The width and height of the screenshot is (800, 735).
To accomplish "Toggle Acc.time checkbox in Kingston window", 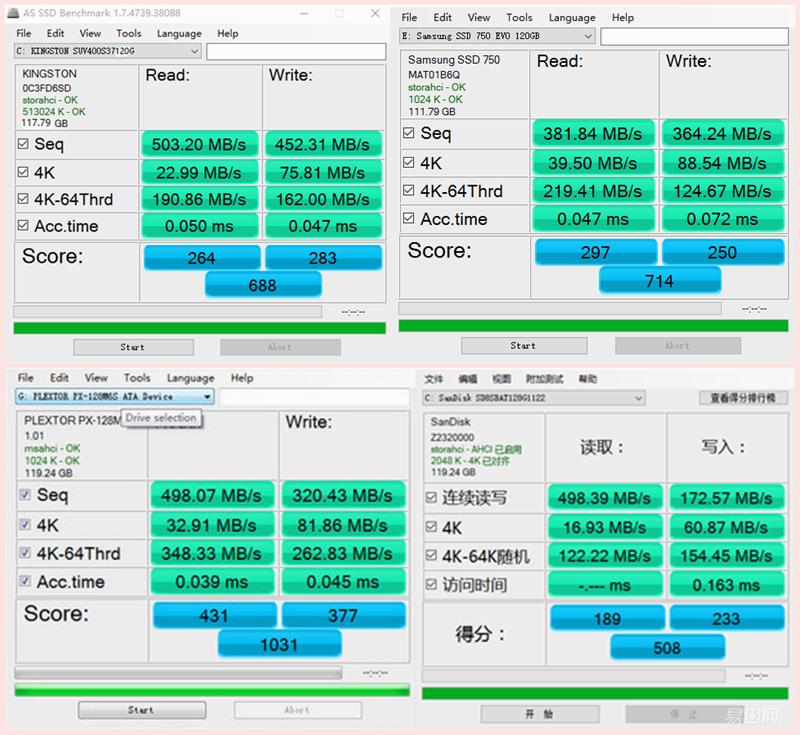I will click(x=23, y=225).
